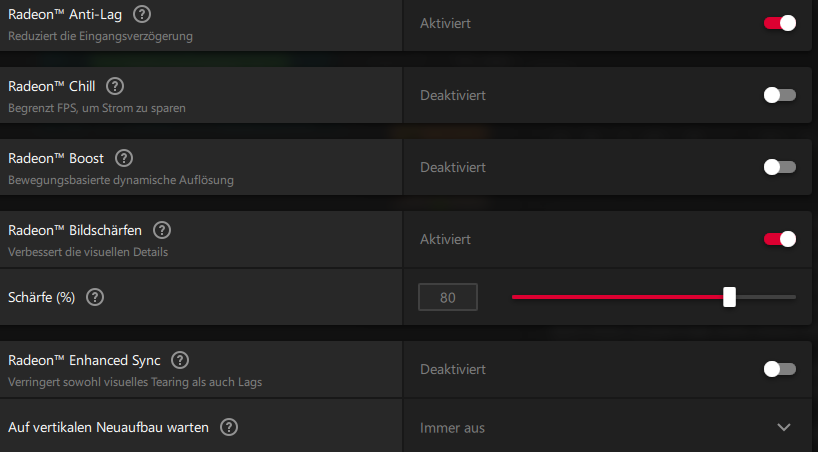Open help for Radeon Chill

pyautogui.click(x=115, y=86)
